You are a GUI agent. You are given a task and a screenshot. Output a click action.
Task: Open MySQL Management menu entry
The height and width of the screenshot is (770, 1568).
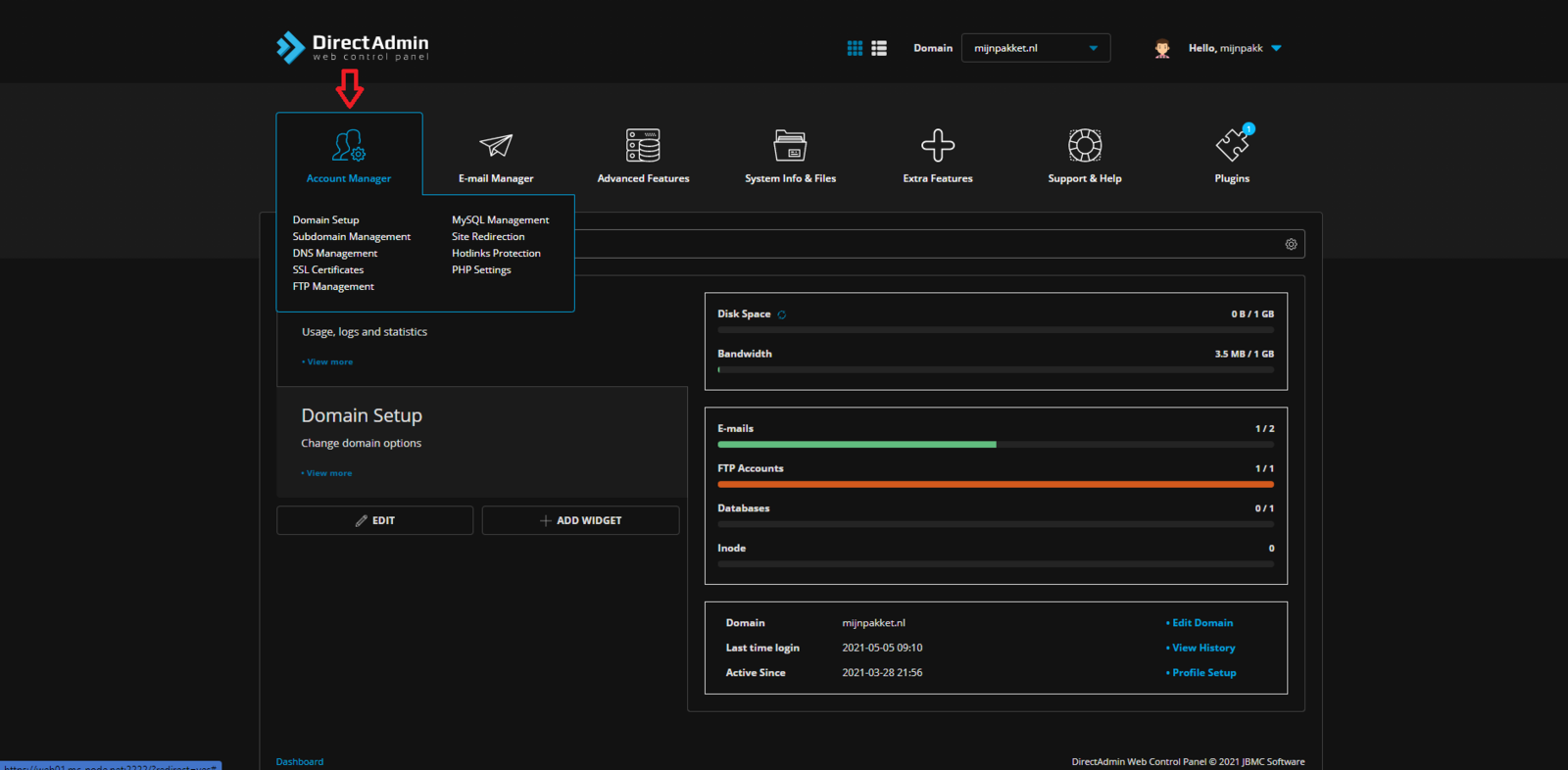pyautogui.click(x=500, y=220)
